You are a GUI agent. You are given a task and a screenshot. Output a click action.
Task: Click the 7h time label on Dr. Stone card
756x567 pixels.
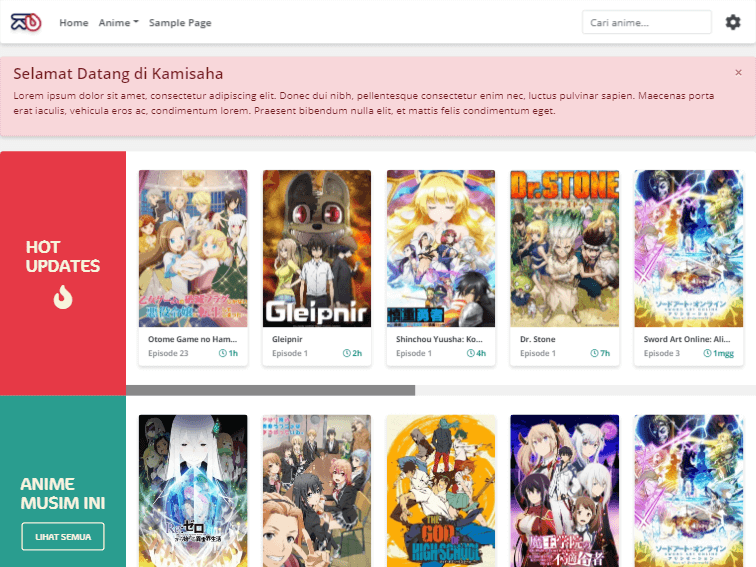coord(605,353)
